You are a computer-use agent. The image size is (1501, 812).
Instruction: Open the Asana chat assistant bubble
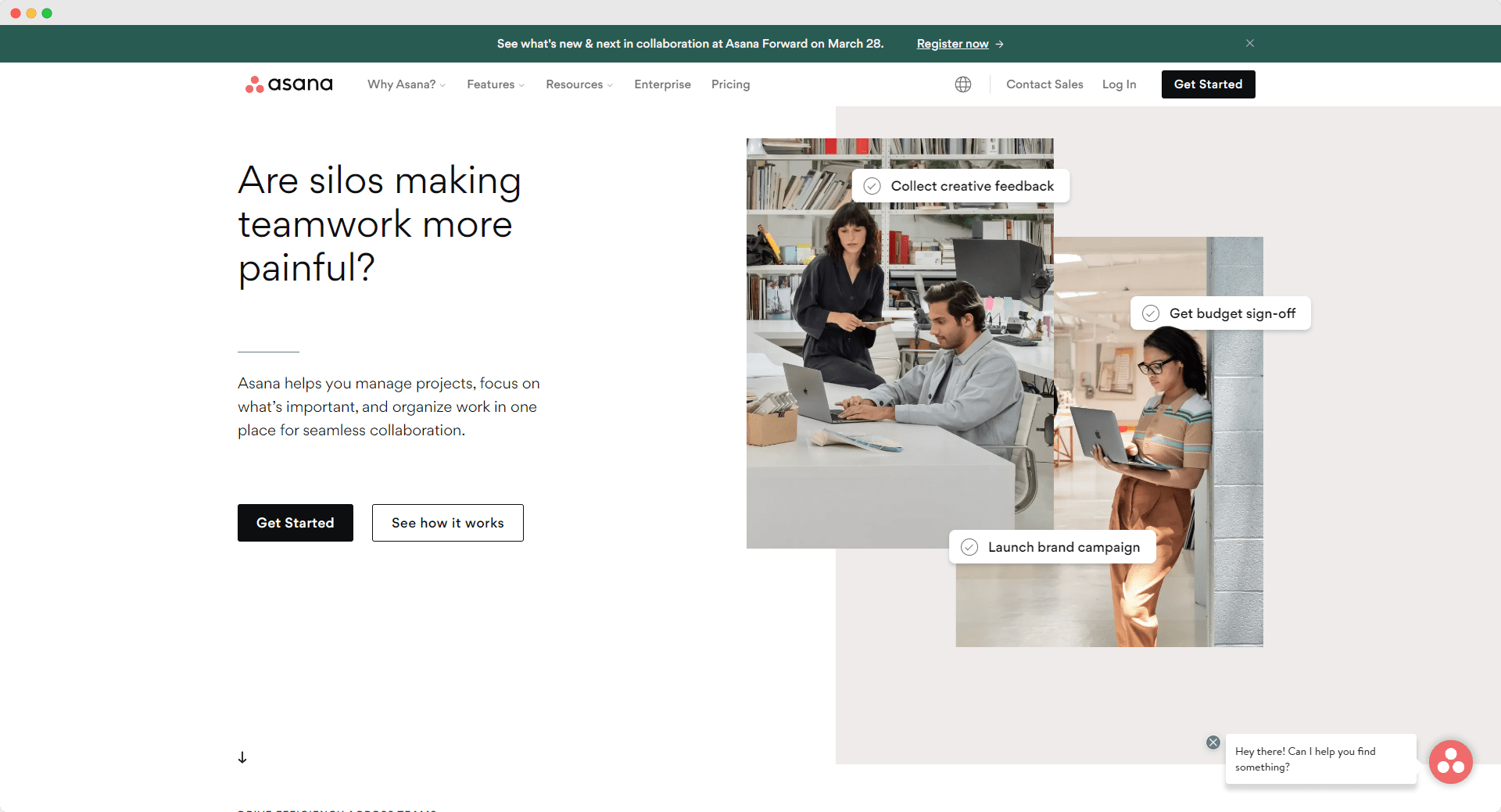click(1451, 762)
